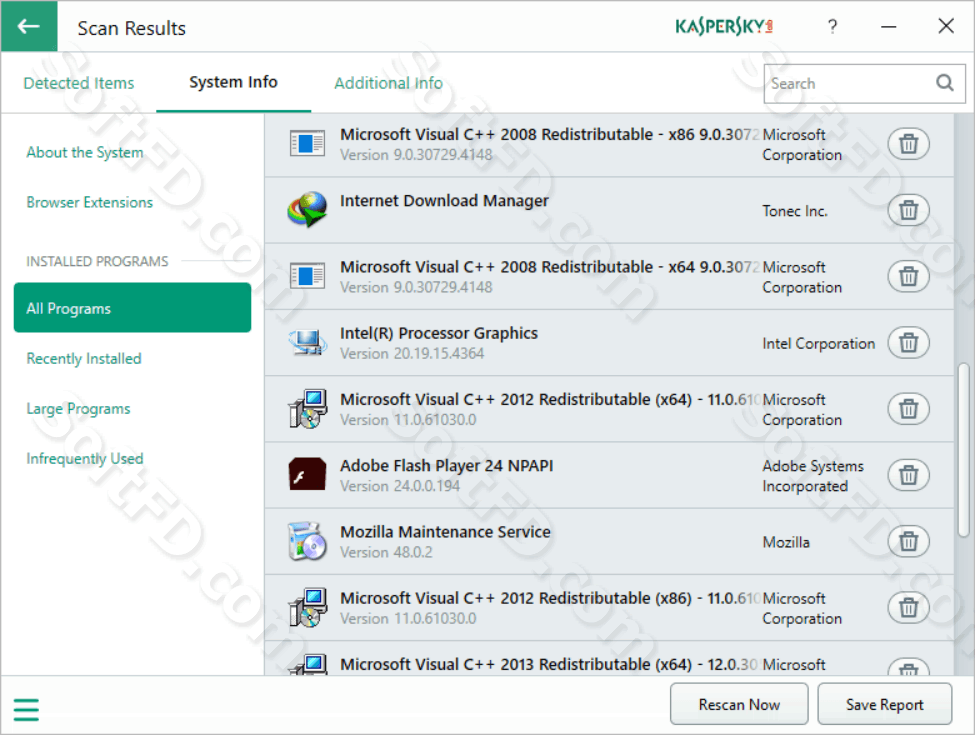The height and width of the screenshot is (735, 975).
Task: Show Browser Extensions list
Action: click(90, 202)
